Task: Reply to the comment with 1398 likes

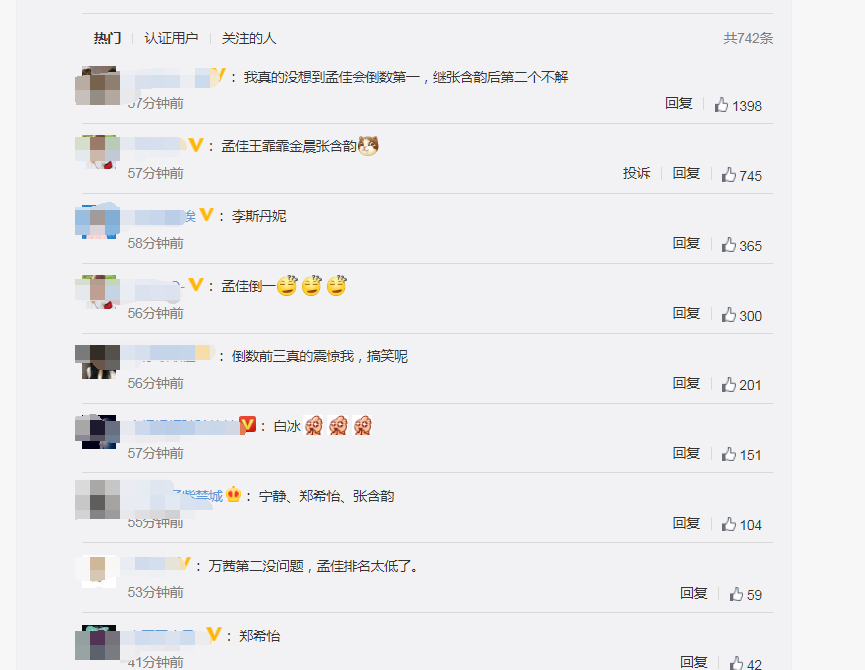Action: (679, 103)
